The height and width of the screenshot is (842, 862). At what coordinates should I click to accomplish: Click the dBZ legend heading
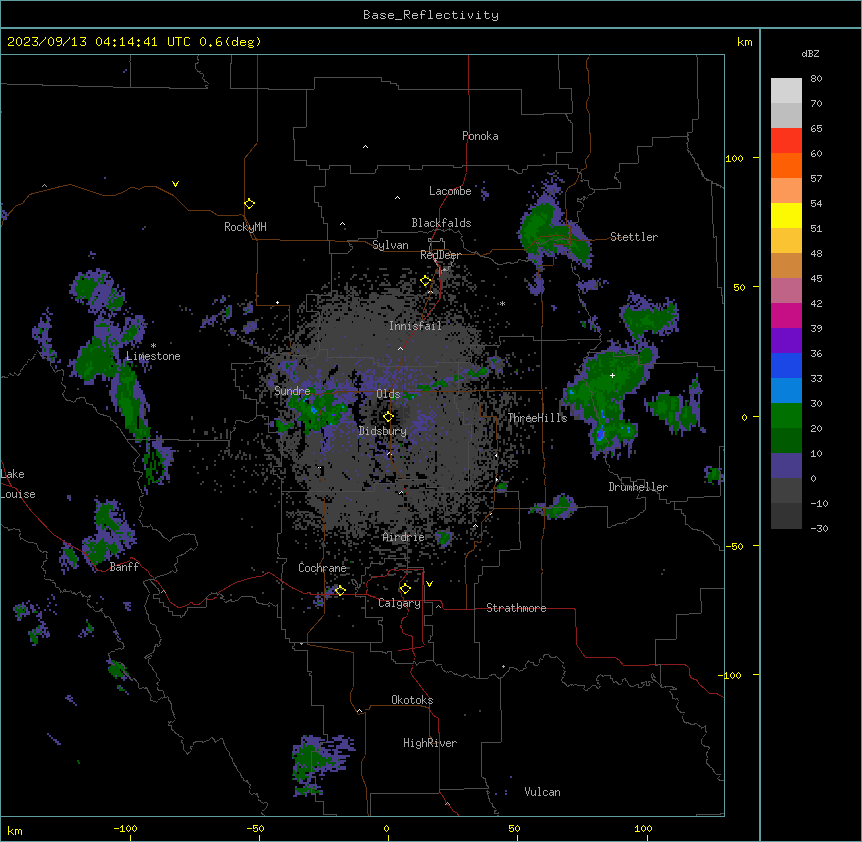(810, 53)
